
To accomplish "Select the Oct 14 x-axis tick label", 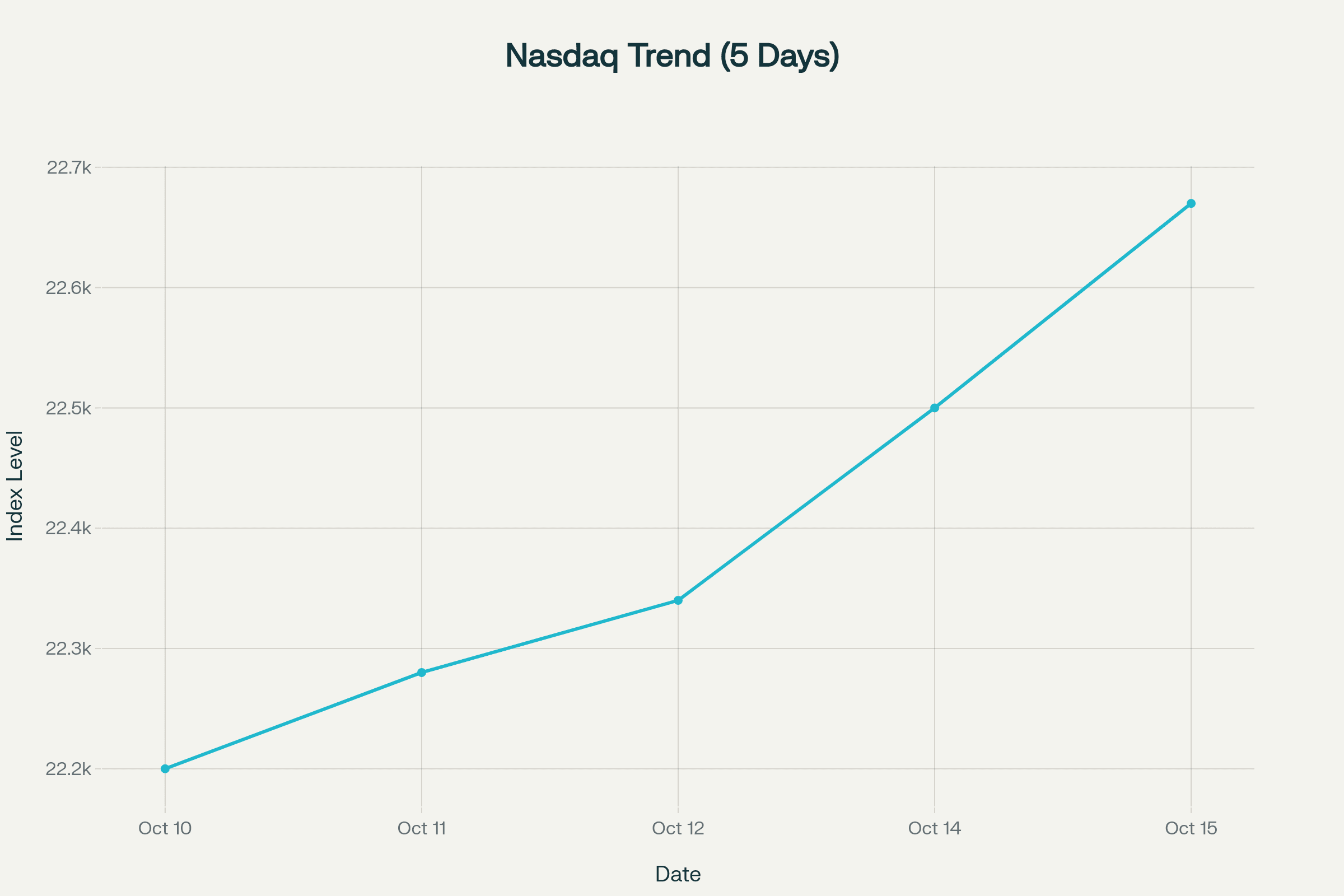I will click(935, 828).
